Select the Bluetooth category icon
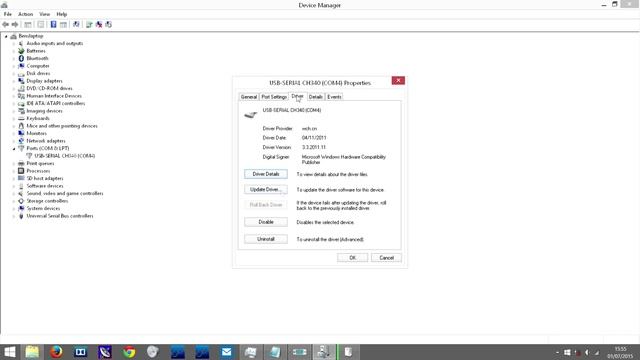The width and height of the screenshot is (640, 360). [x=21, y=58]
